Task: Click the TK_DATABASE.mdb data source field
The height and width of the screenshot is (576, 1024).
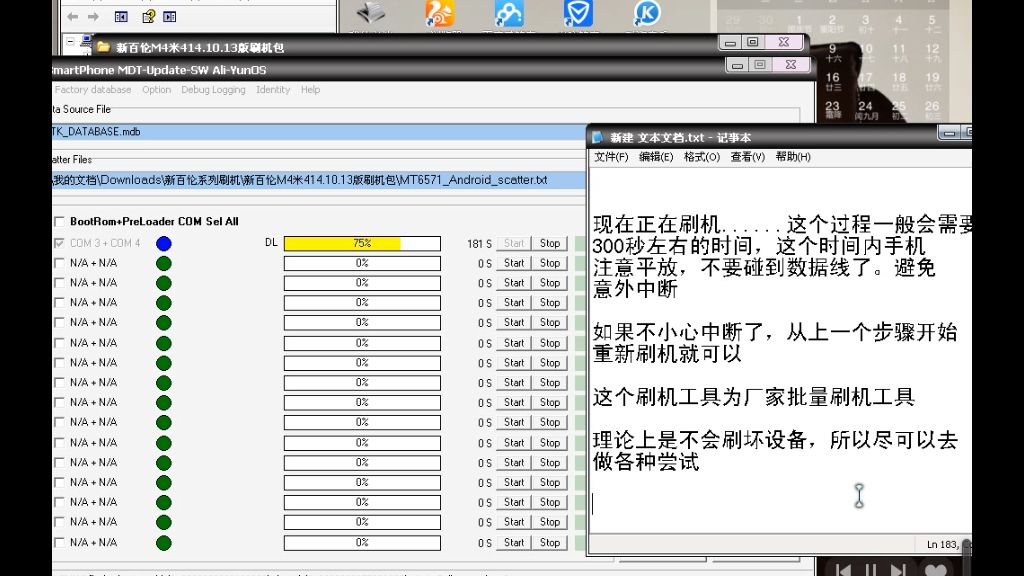Action: click(319, 132)
